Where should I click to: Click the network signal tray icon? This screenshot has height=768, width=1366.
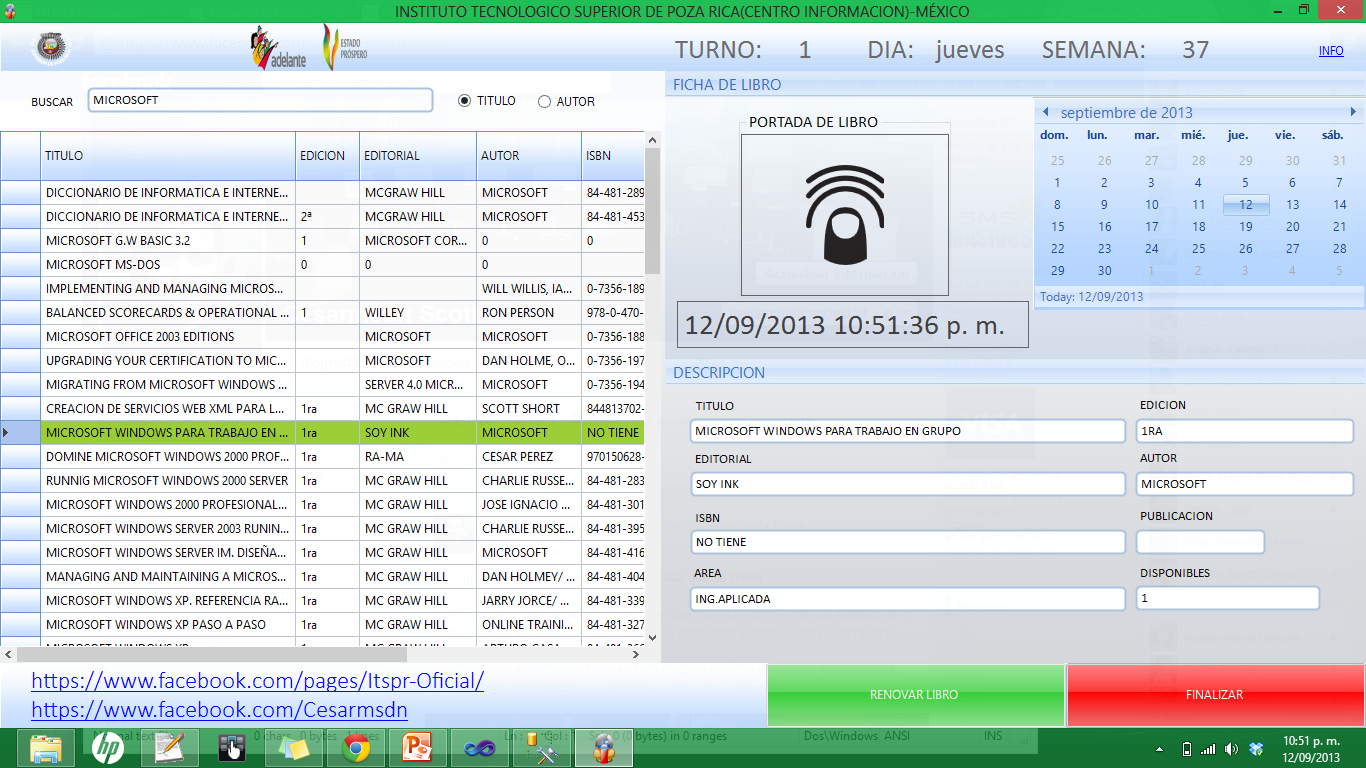click(1208, 749)
